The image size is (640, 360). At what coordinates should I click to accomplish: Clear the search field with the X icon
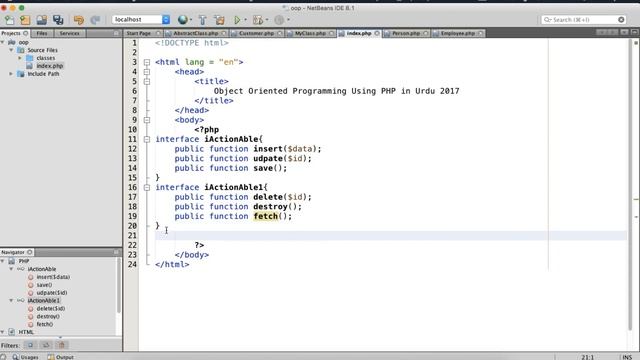click(x=621, y=20)
